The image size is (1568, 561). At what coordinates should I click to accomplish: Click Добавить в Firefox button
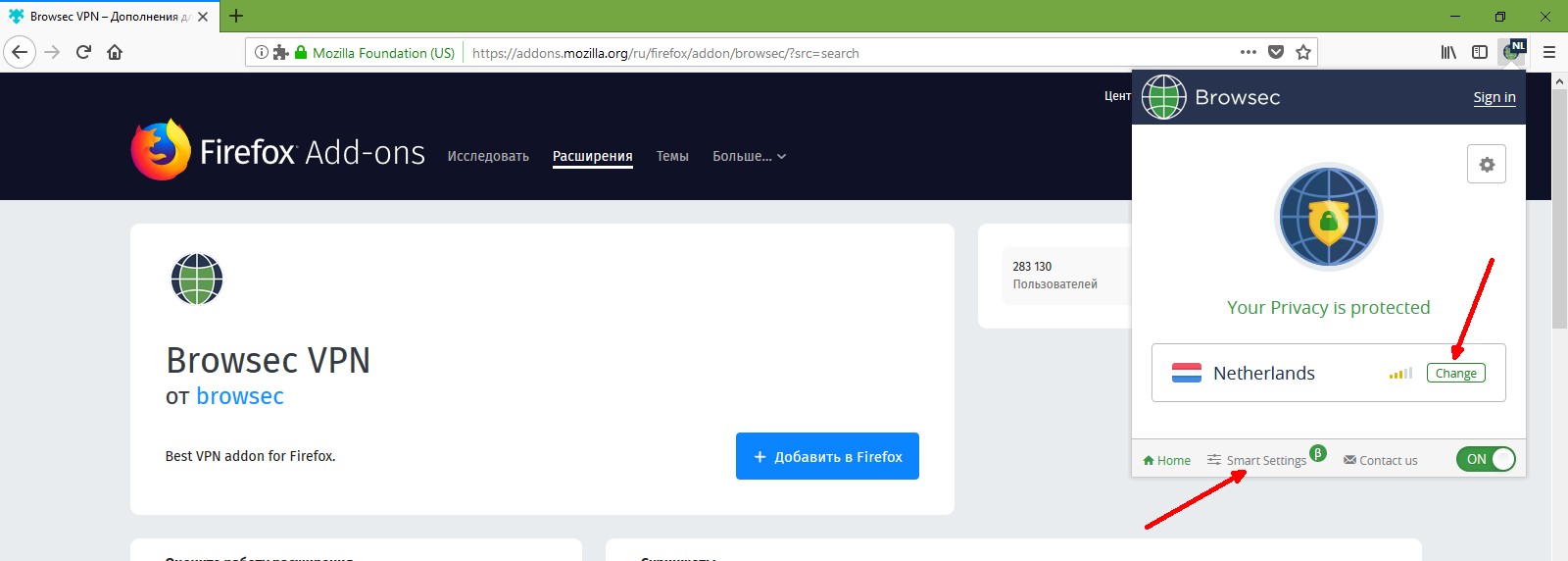click(x=827, y=456)
